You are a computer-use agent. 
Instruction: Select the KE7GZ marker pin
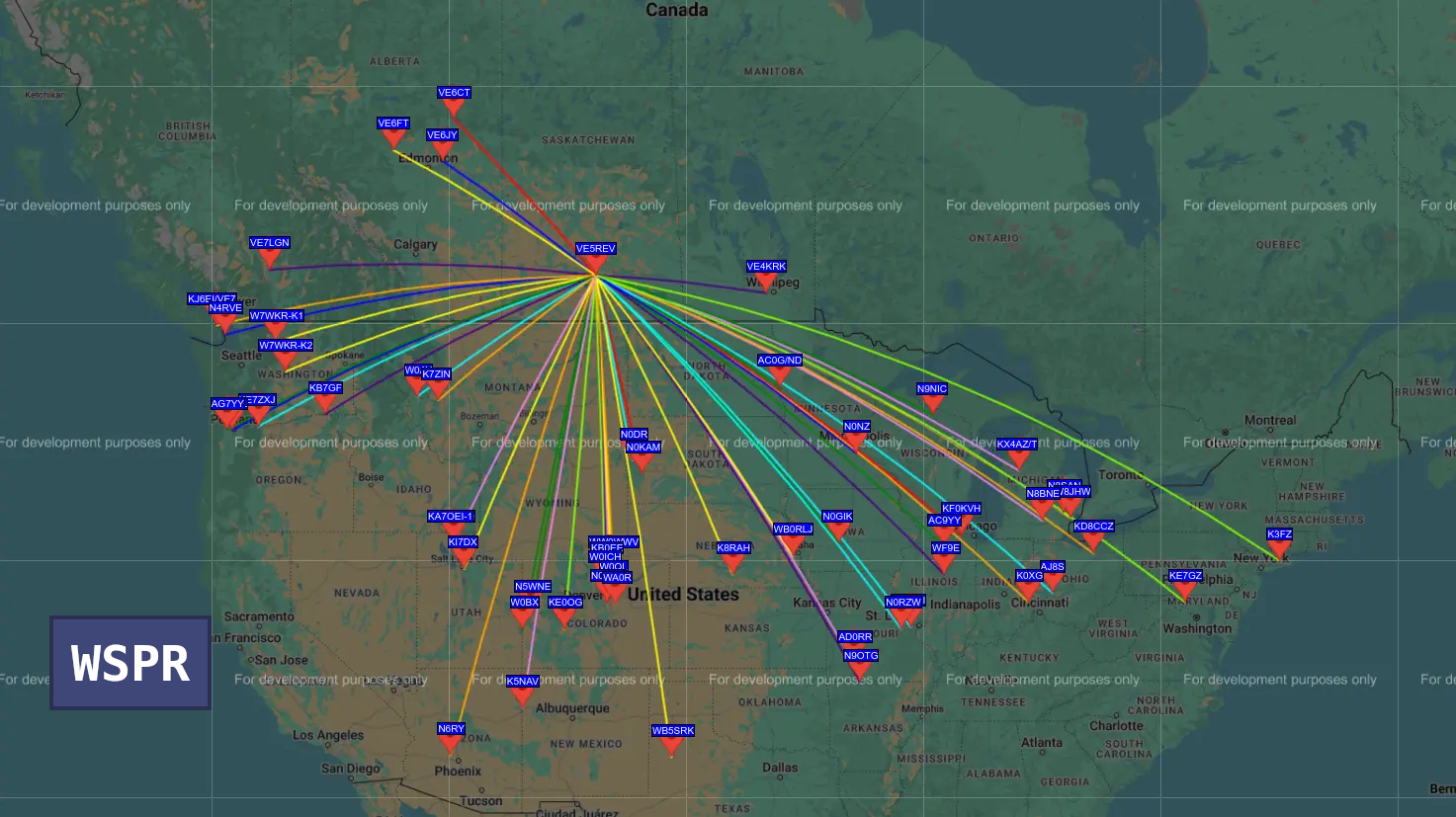[x=1185, y=591]
